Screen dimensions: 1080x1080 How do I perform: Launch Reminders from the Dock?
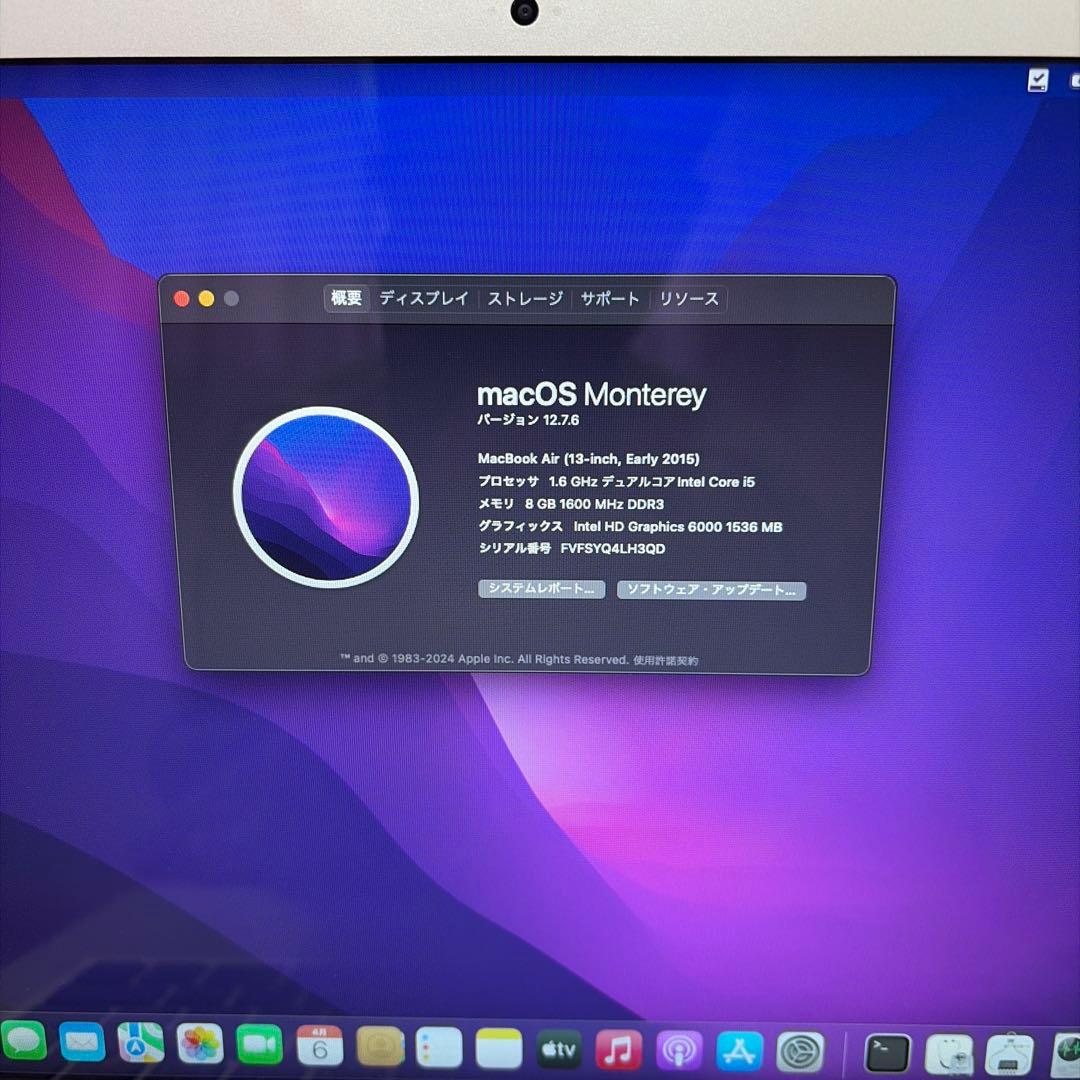tap(439, 1048)
